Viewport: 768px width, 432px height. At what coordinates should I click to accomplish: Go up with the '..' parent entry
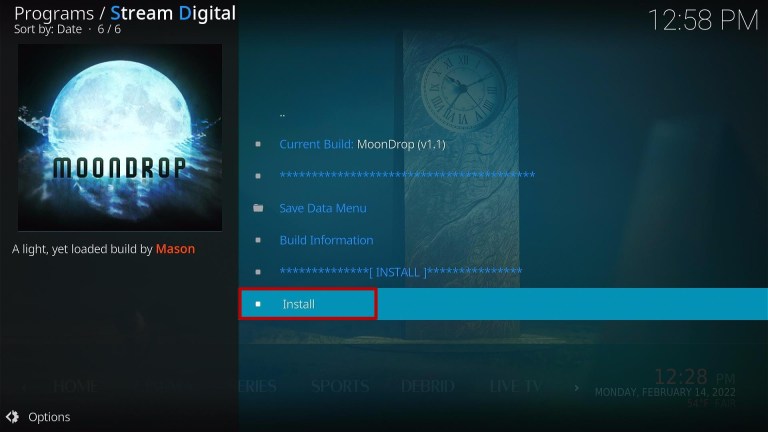click(282, 115)
